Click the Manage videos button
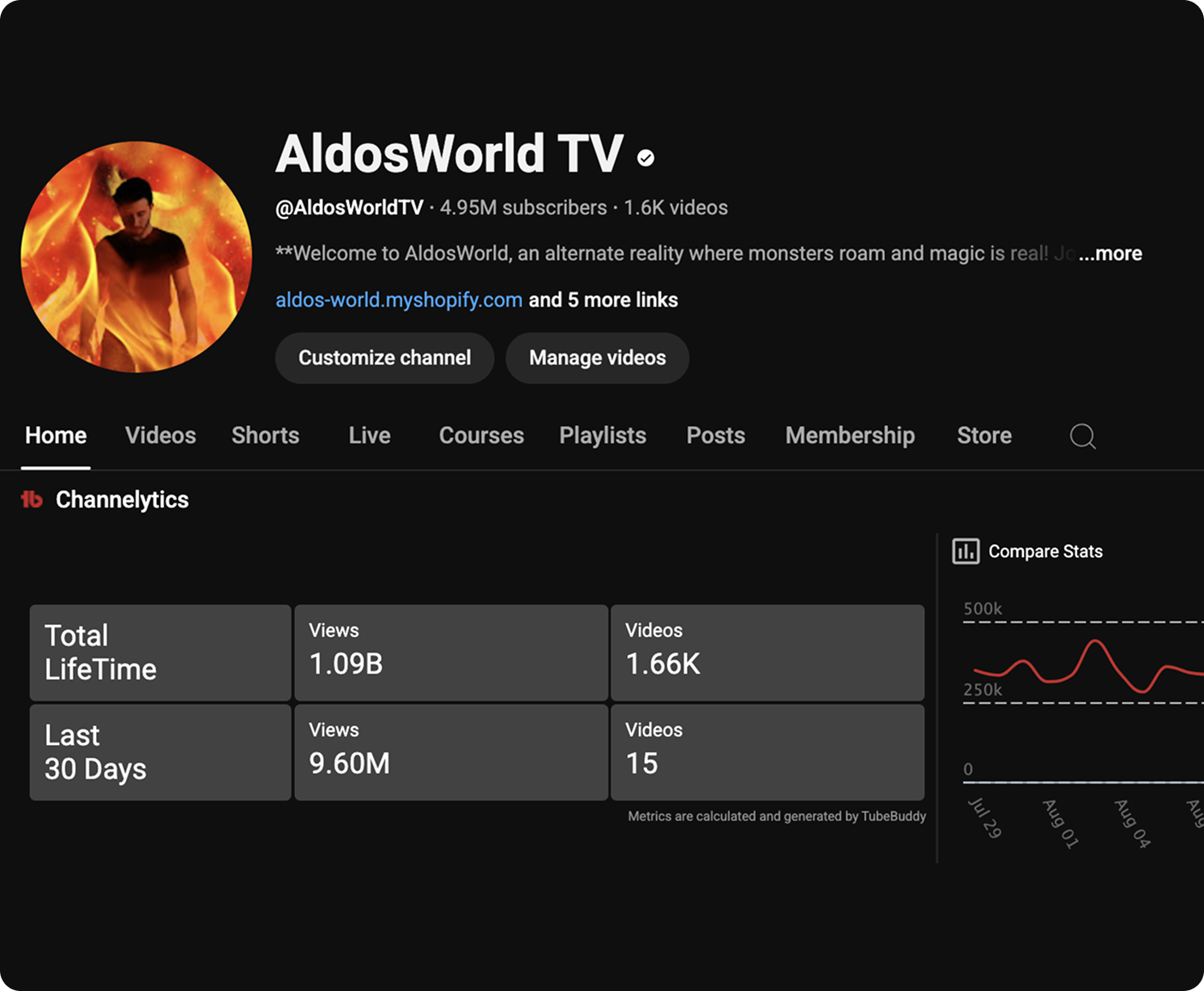This screenshot has height=991, width=1204. [x=598, y=357]
